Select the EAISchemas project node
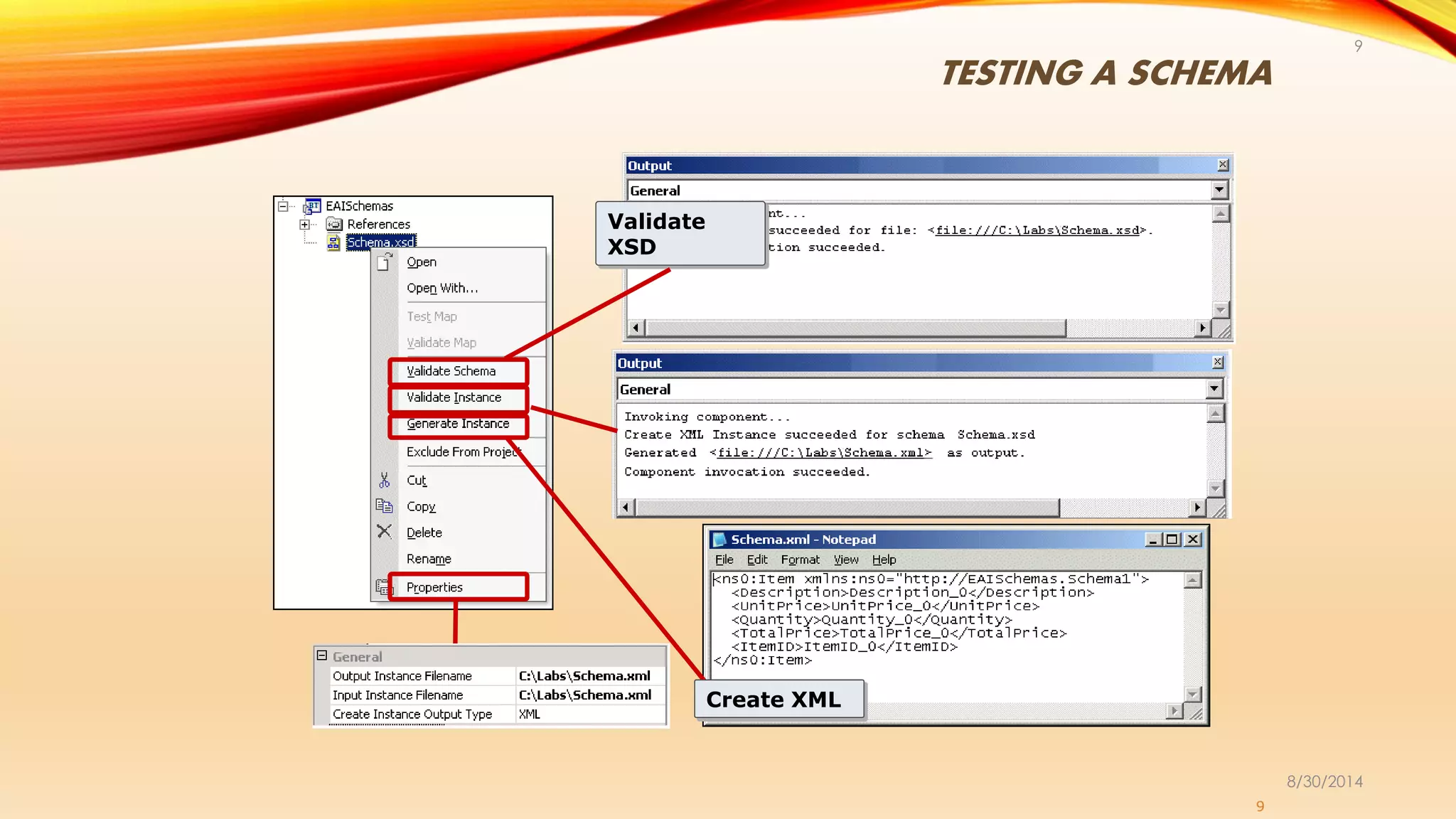 pos(359,206)
